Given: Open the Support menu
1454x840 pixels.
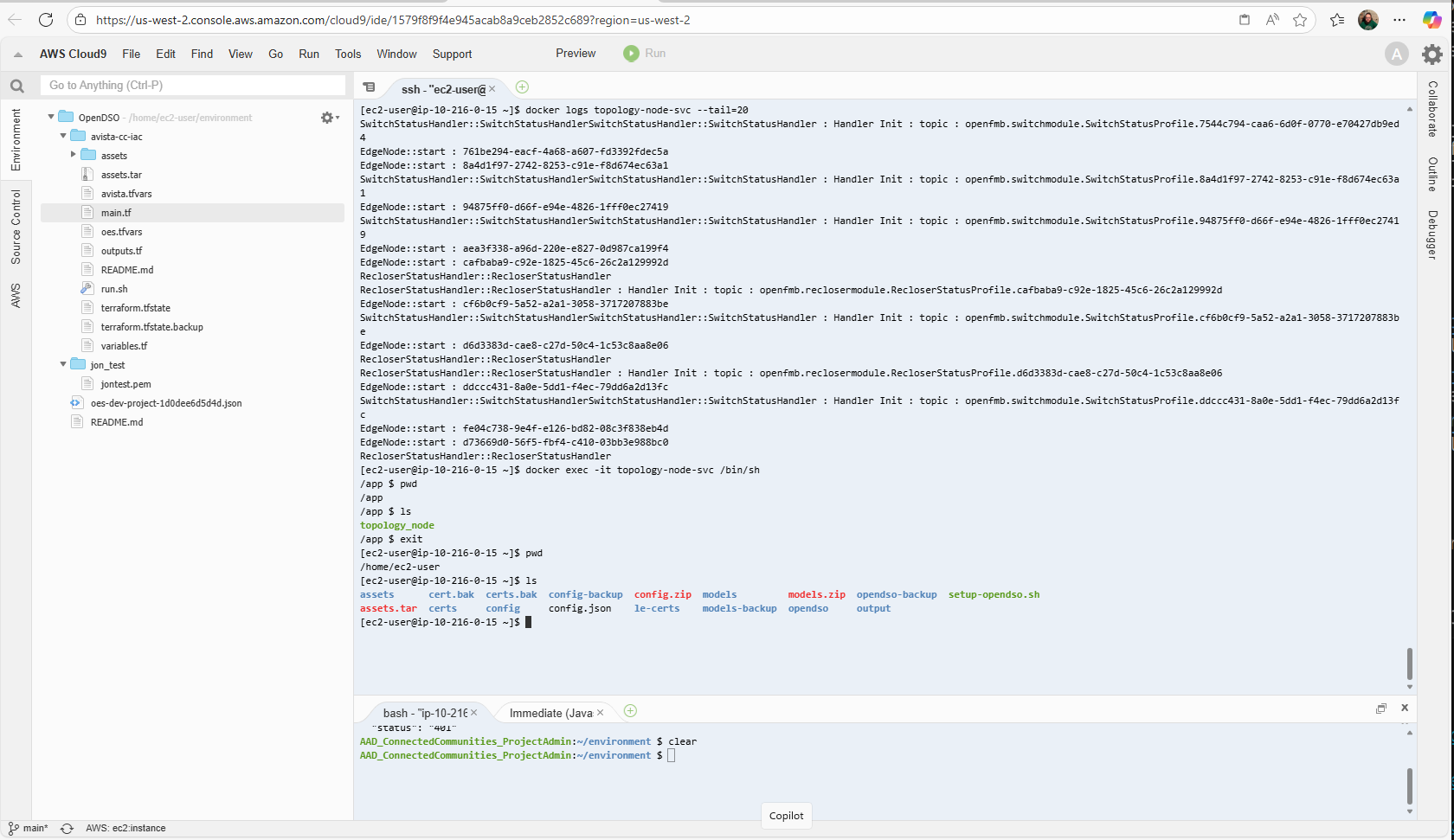Looking at the screenshot, I should click(452, 54).
